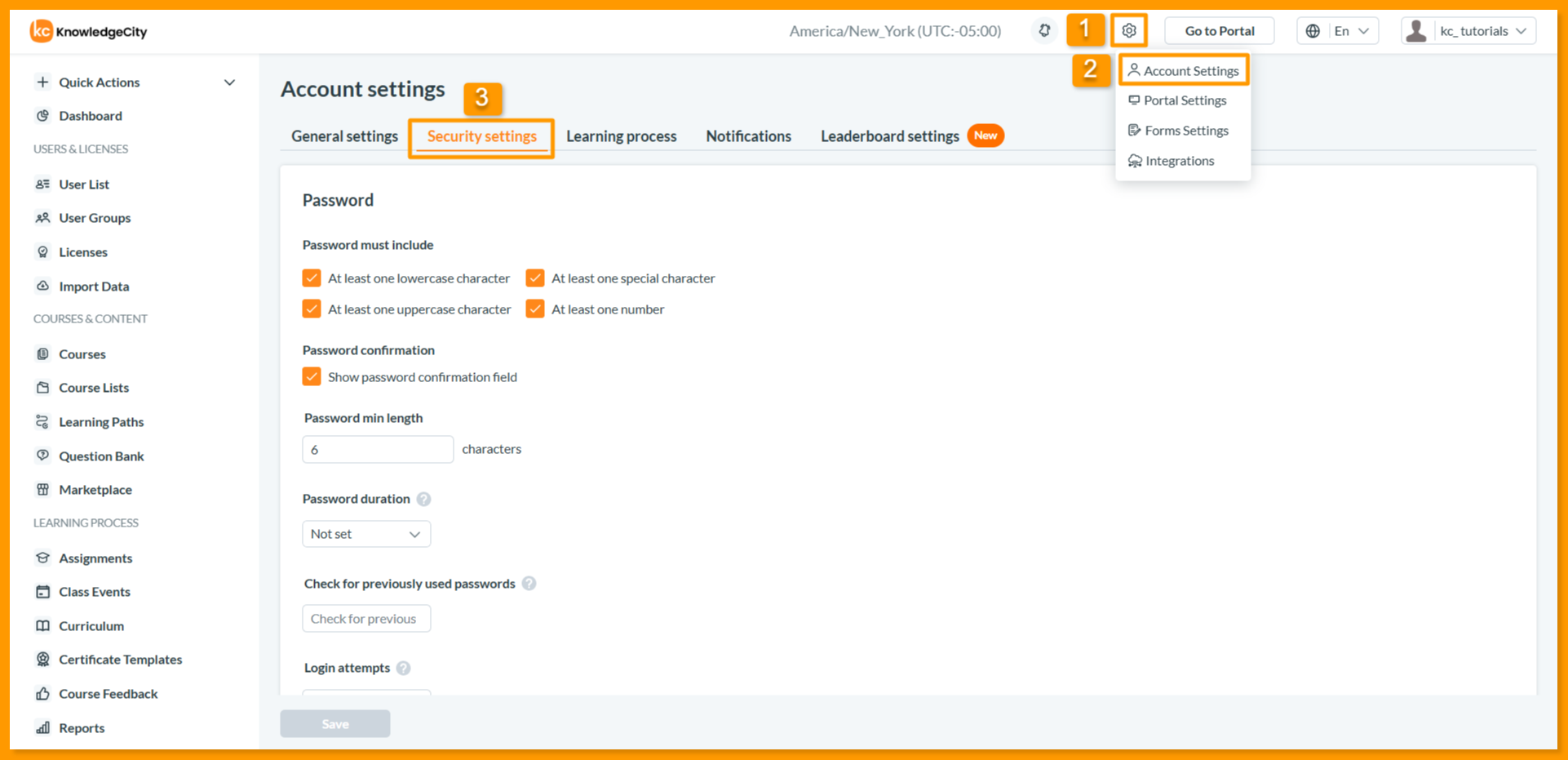
Task: Open the kc_tutorials account dropdown
Action: (x=1482, y=31)
